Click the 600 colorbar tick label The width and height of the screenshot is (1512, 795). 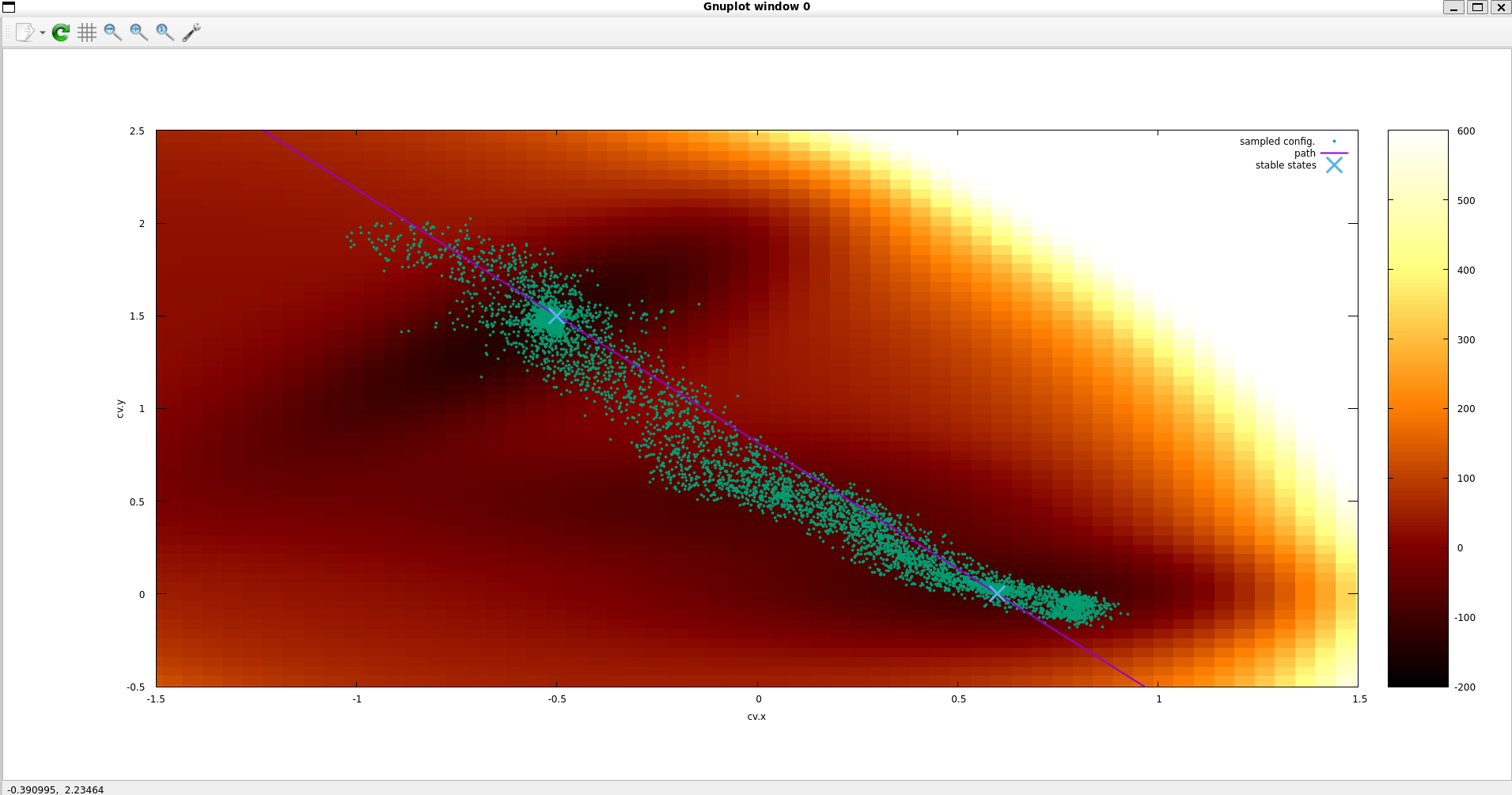(1466, 131)
